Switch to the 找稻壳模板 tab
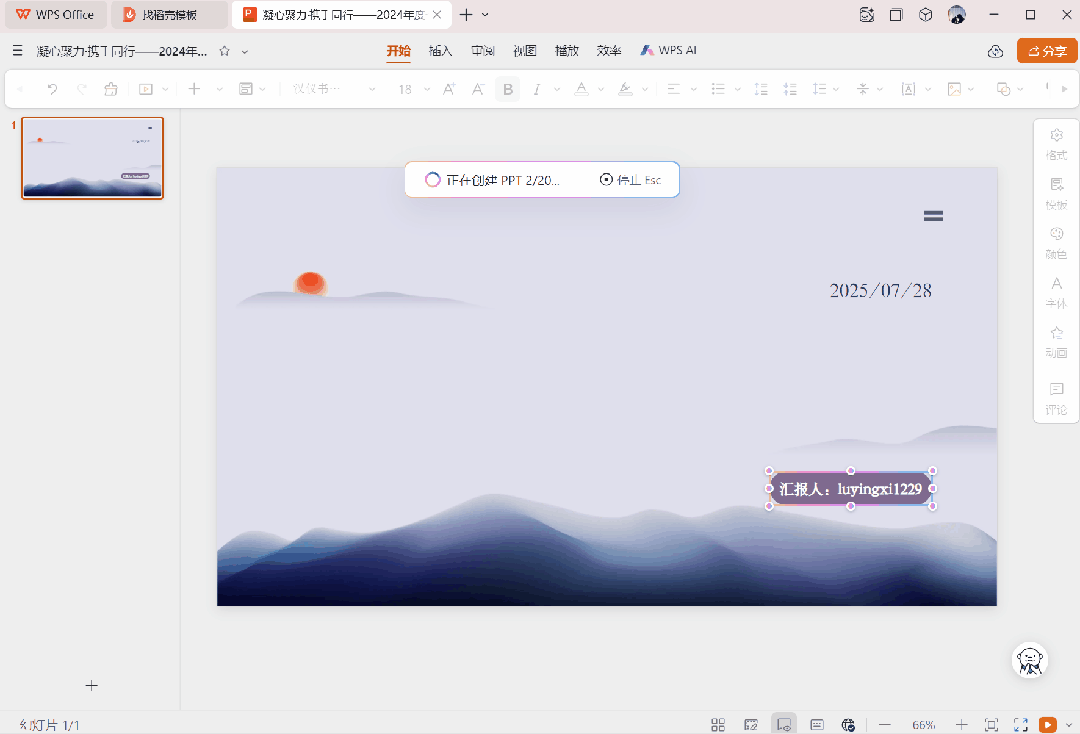The width and height of the screenshot is (1080, 734). [x=169, y=14]
